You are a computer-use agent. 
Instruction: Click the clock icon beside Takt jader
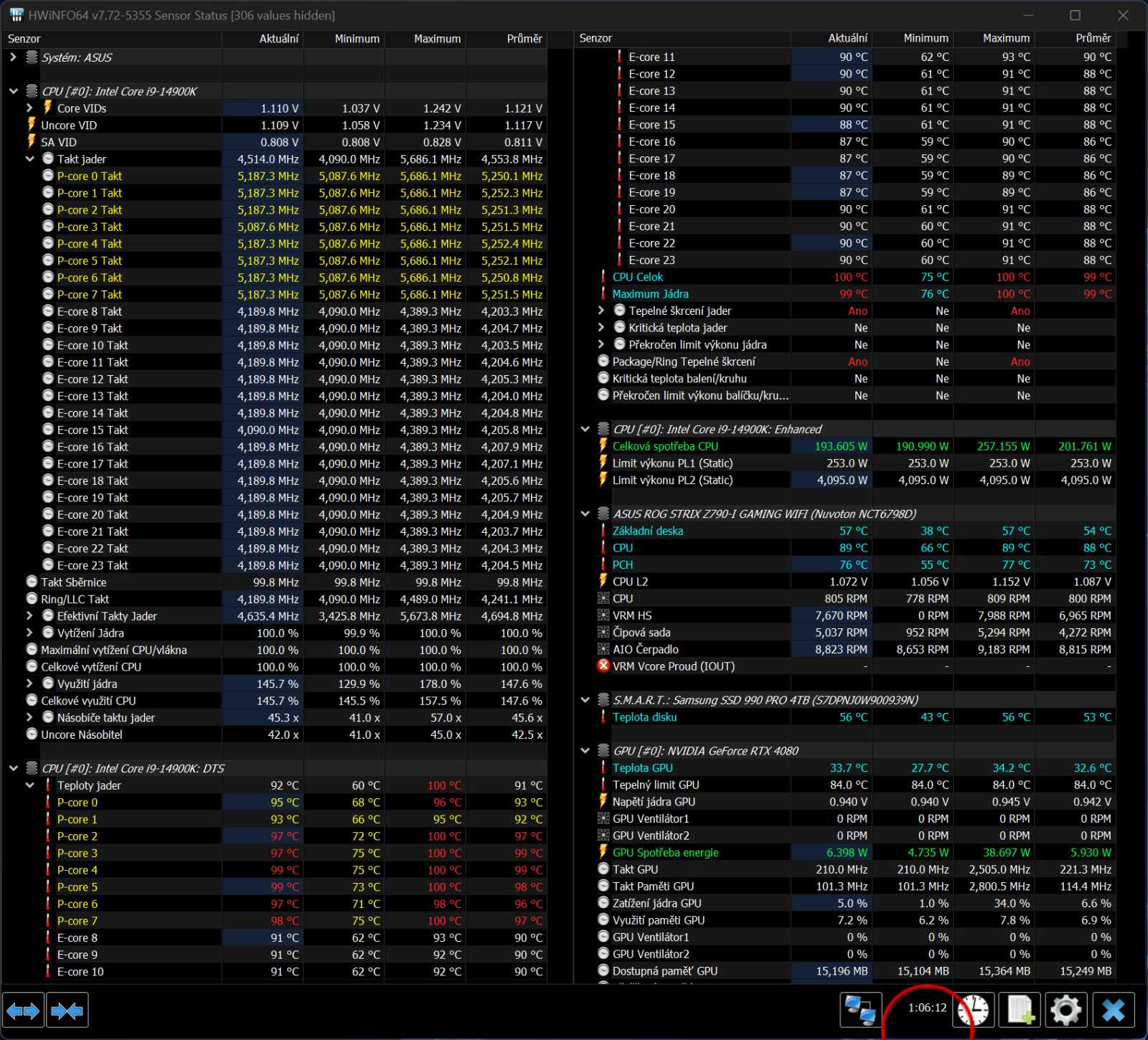(48, 159)
